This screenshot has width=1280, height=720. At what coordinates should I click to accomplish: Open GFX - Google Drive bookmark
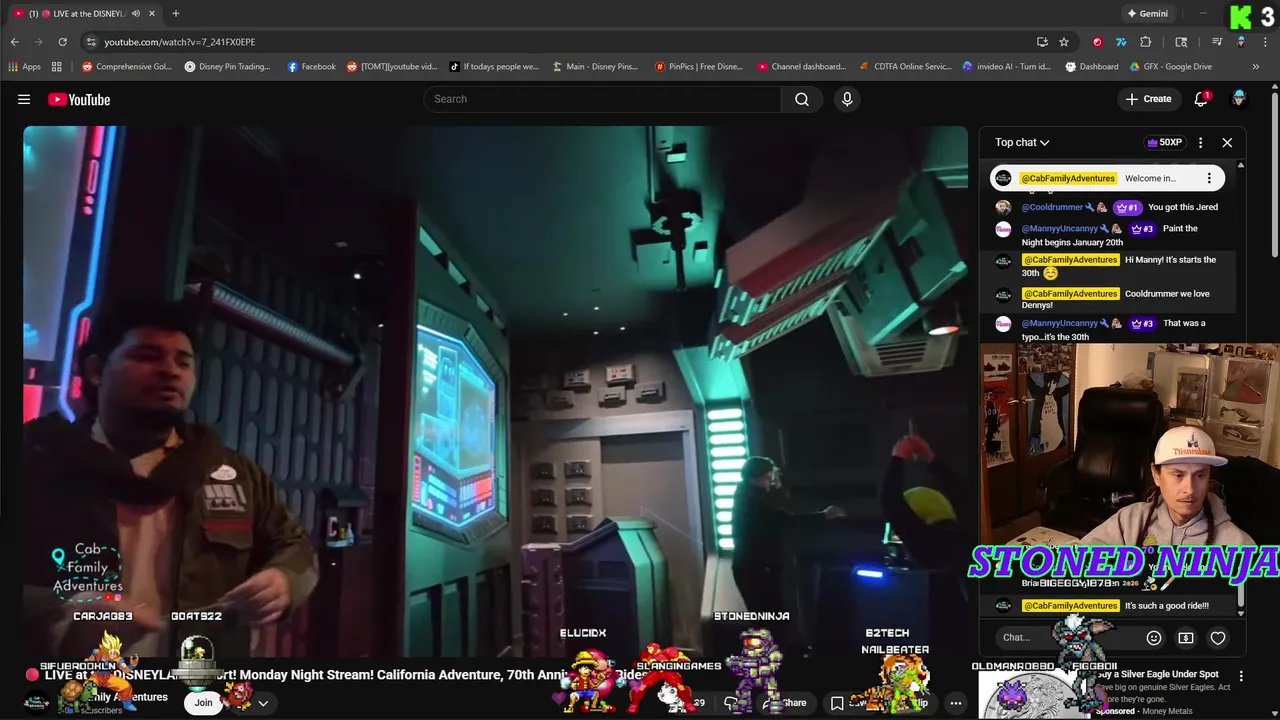(x=1170, y=67)
